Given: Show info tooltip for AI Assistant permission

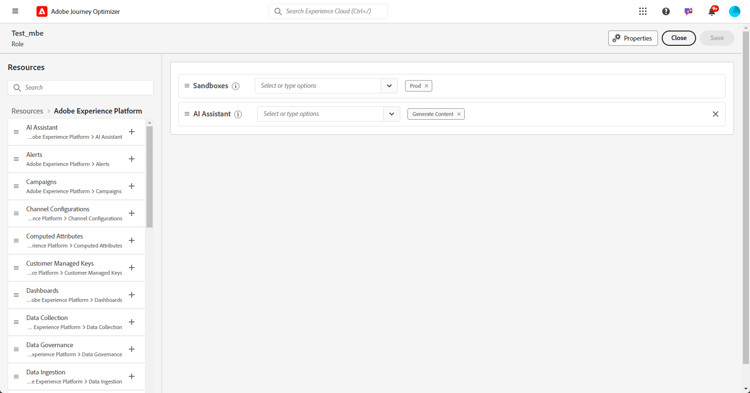Looking at the screenshot, I should tap(238, 114).
